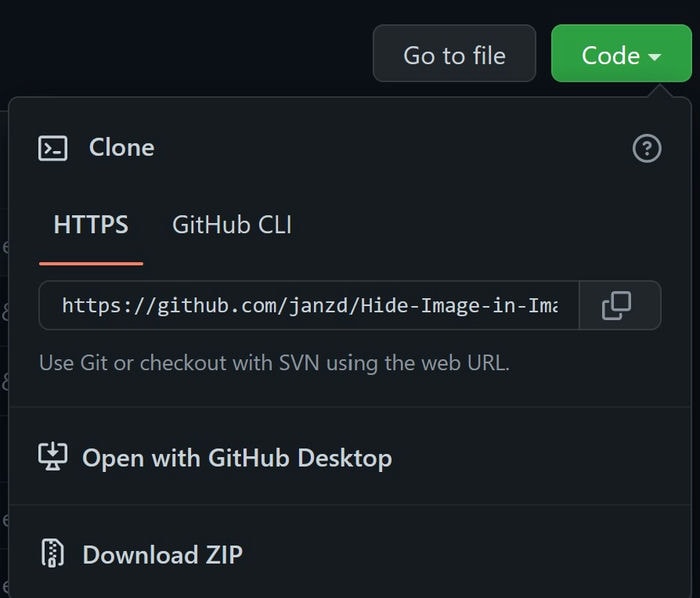The image size is (700, 598).
Task: Select the HTTPS tab
Action: tap(91, 224)
